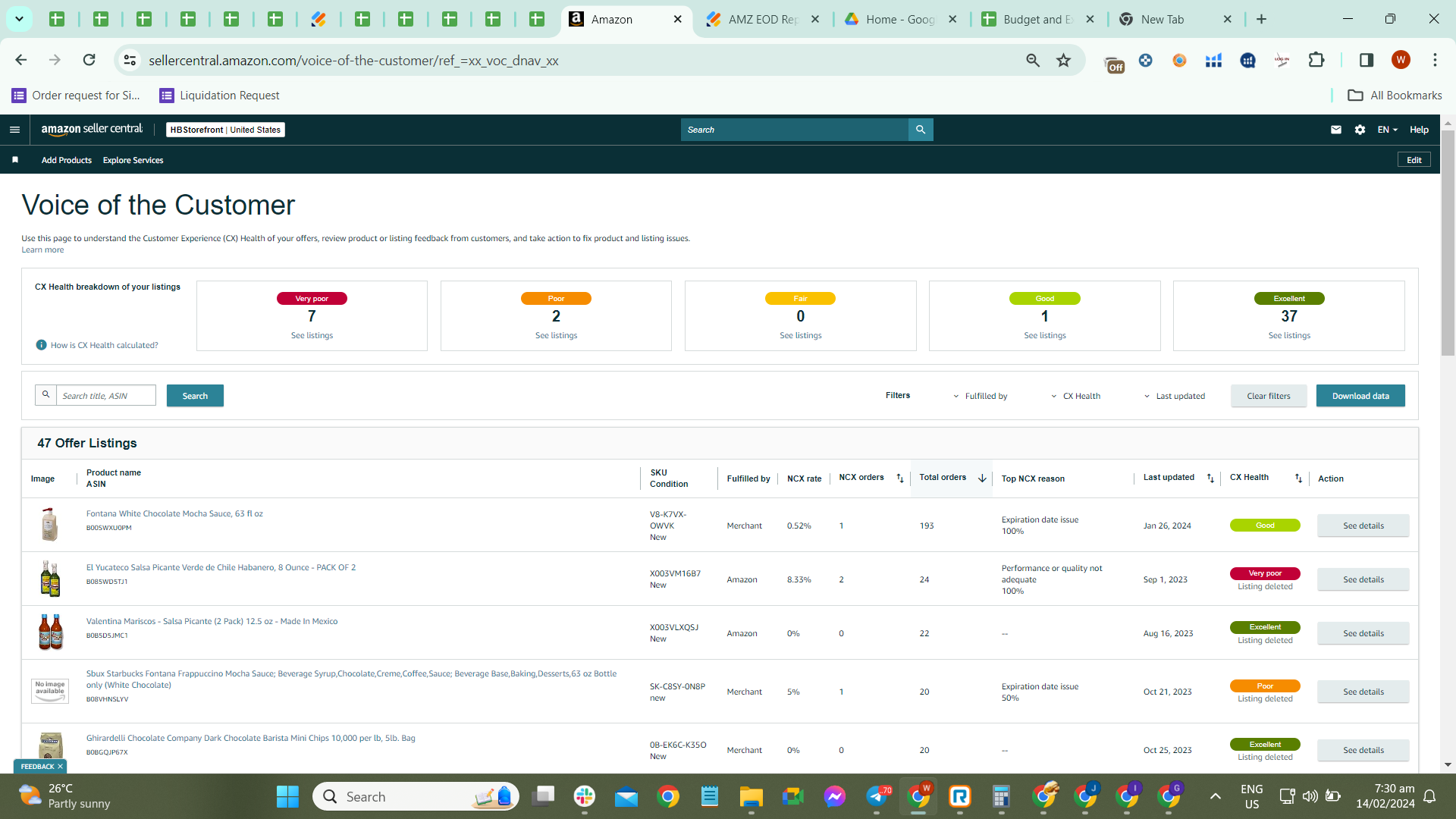
Task: Open new tab with plus icon
Action: tap(1261, 19)
